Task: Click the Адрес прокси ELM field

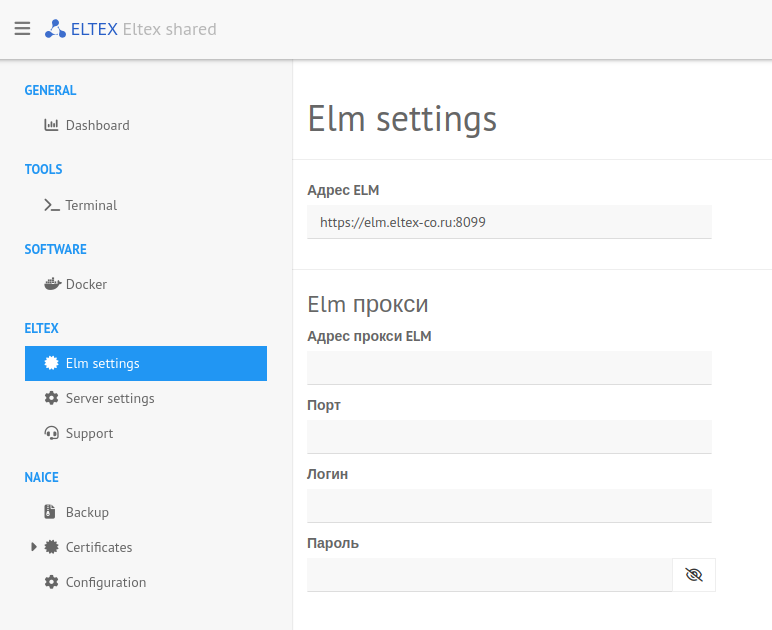Action: point(509,367)
